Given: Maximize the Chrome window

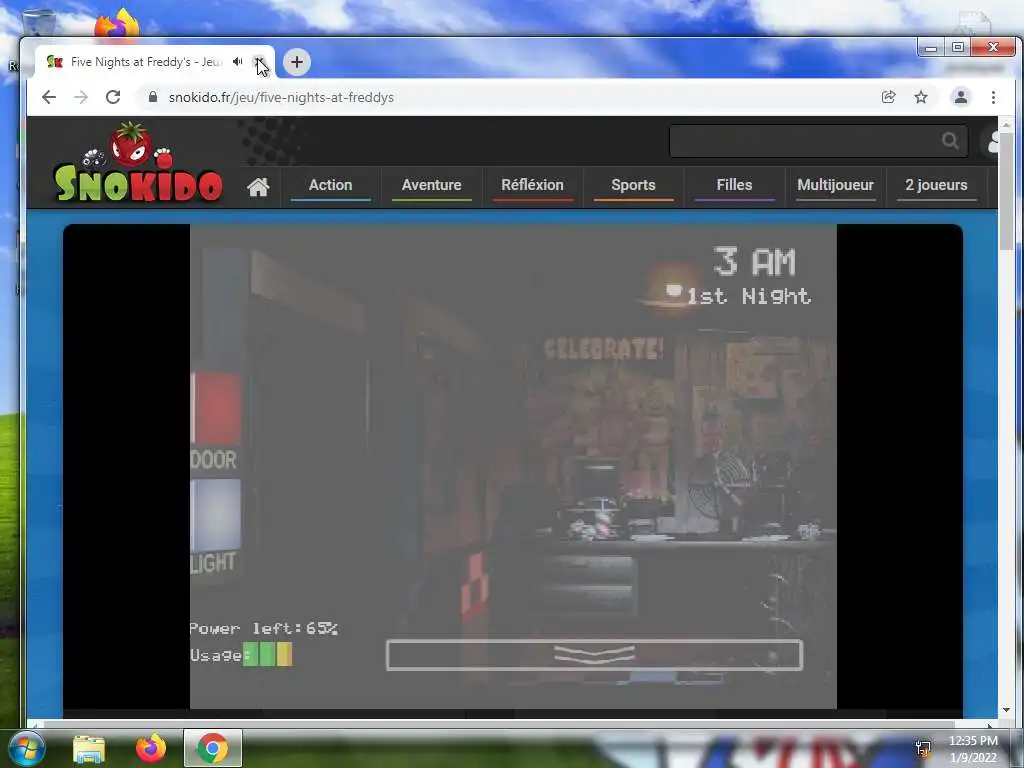Looking at the screenshot, I should click(x=958, y=47).
